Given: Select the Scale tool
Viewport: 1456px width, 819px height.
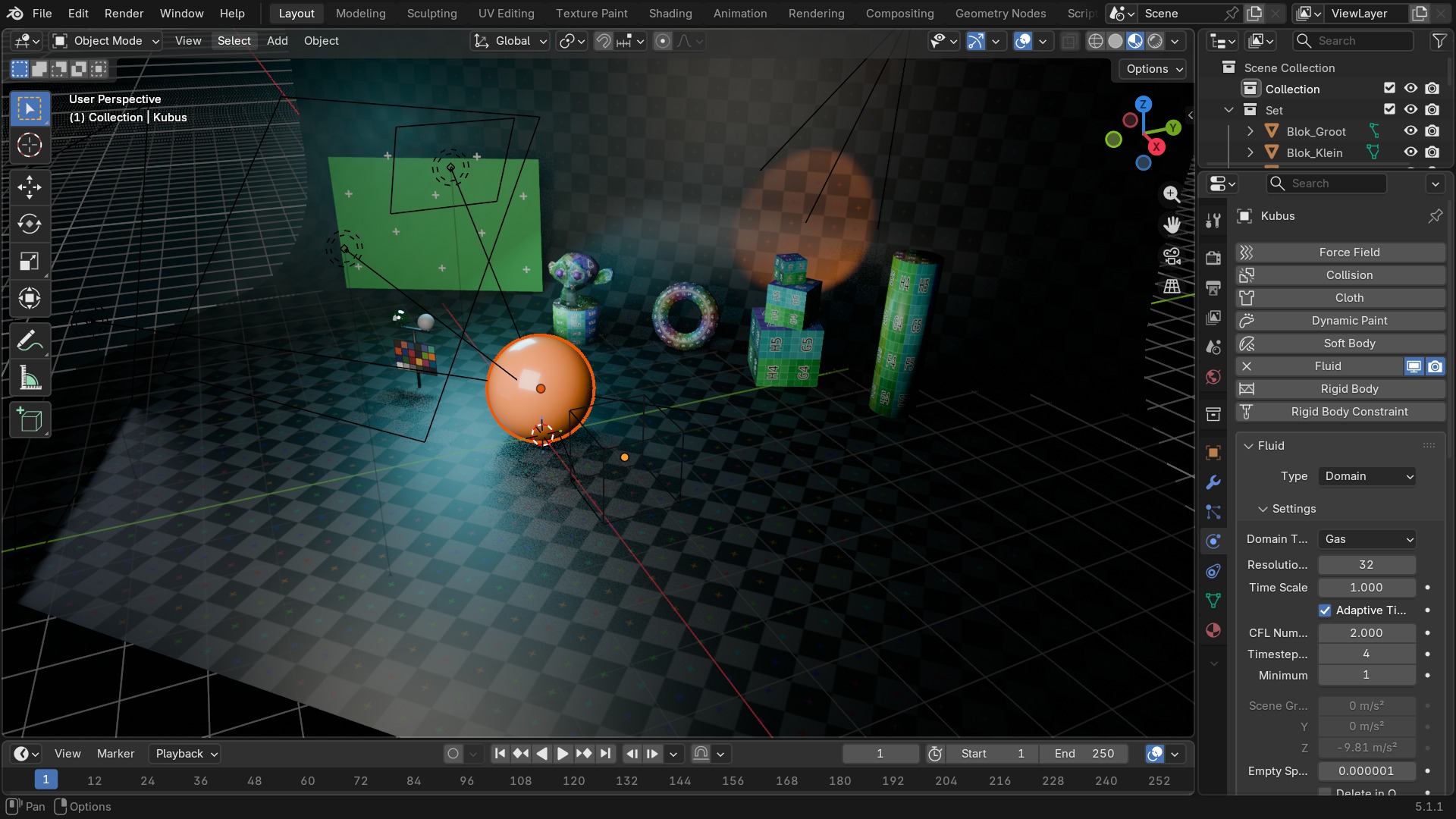Looking at the screenshot, I should (x=30, y=262).
